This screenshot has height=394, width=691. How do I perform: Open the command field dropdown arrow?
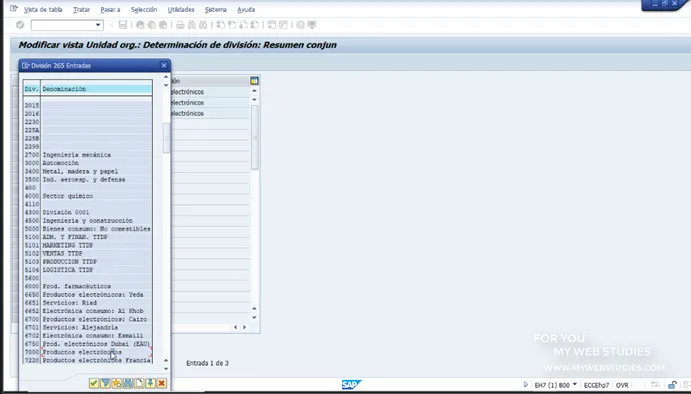click(98, 25)
